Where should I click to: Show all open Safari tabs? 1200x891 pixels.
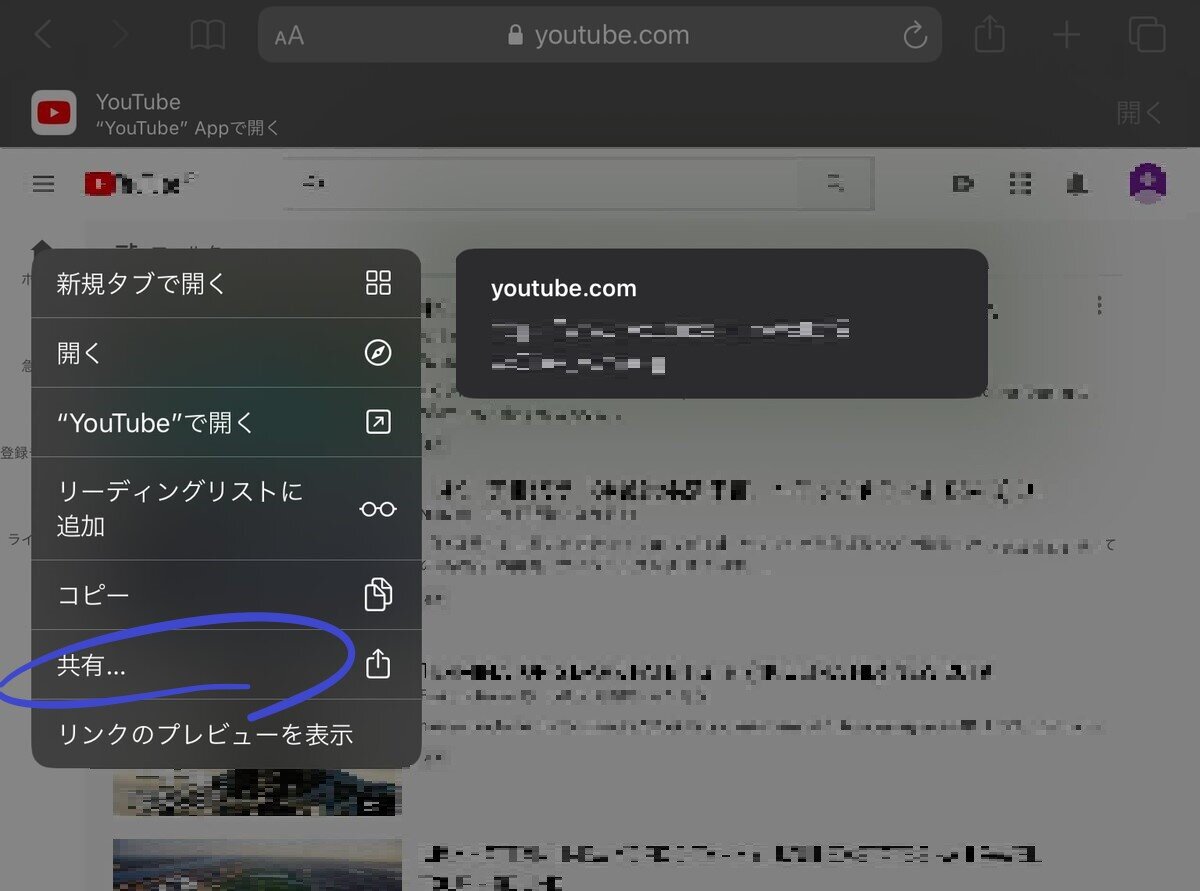(x=1147, y=35)
